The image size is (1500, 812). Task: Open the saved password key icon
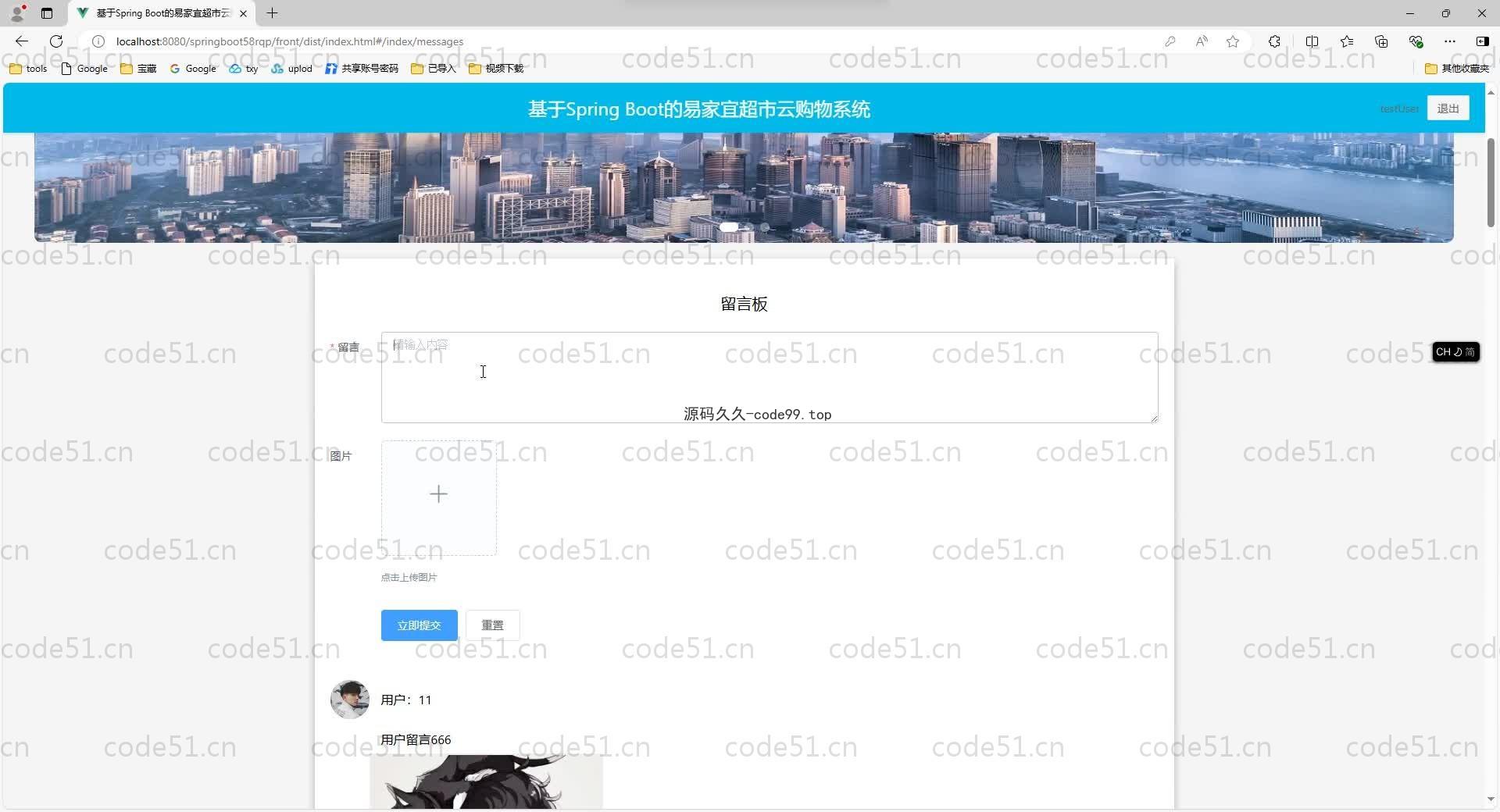tap(1170, 41)
